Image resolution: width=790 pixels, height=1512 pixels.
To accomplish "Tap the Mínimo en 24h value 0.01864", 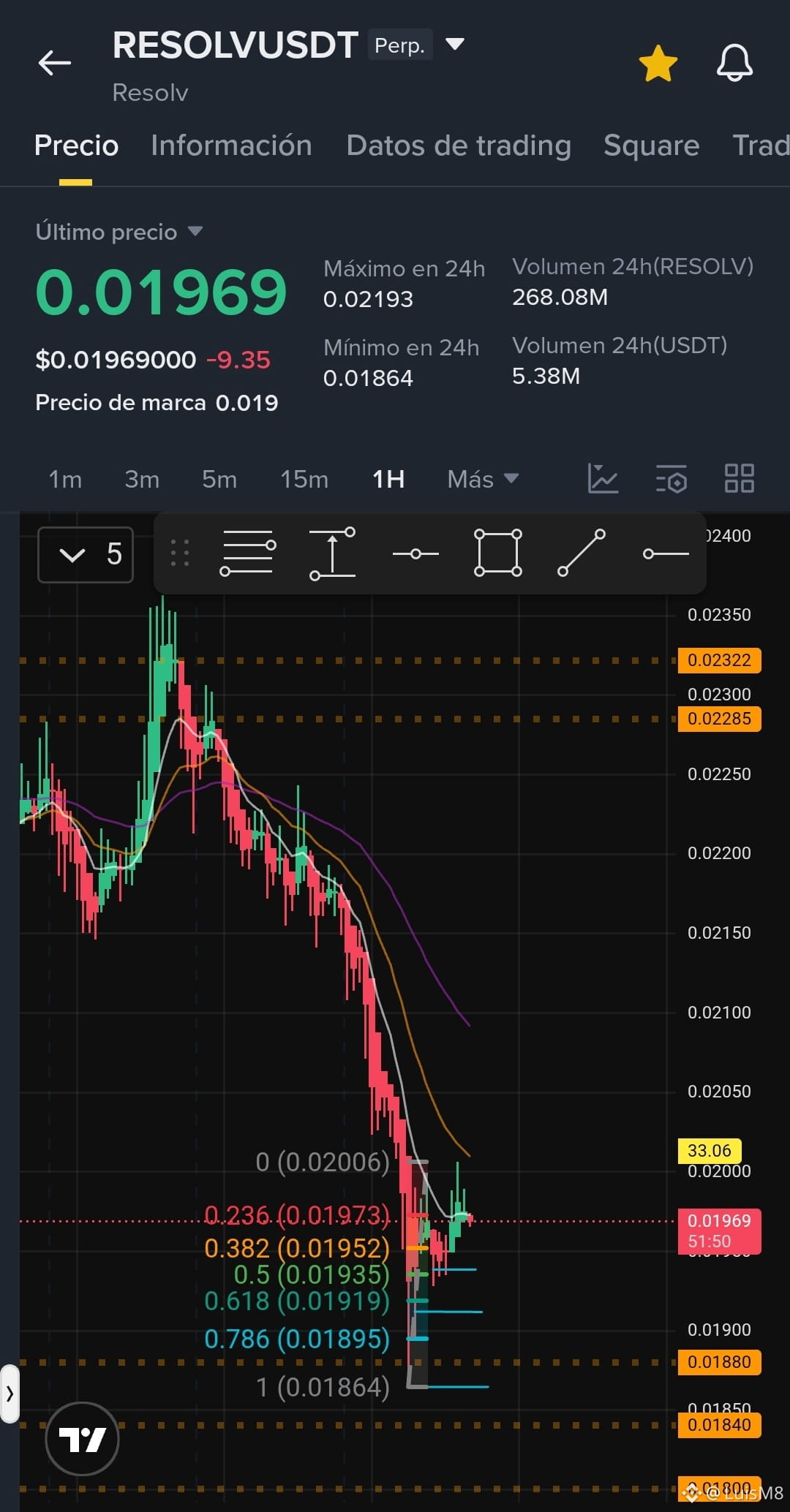I will click(x=368, y=378).
